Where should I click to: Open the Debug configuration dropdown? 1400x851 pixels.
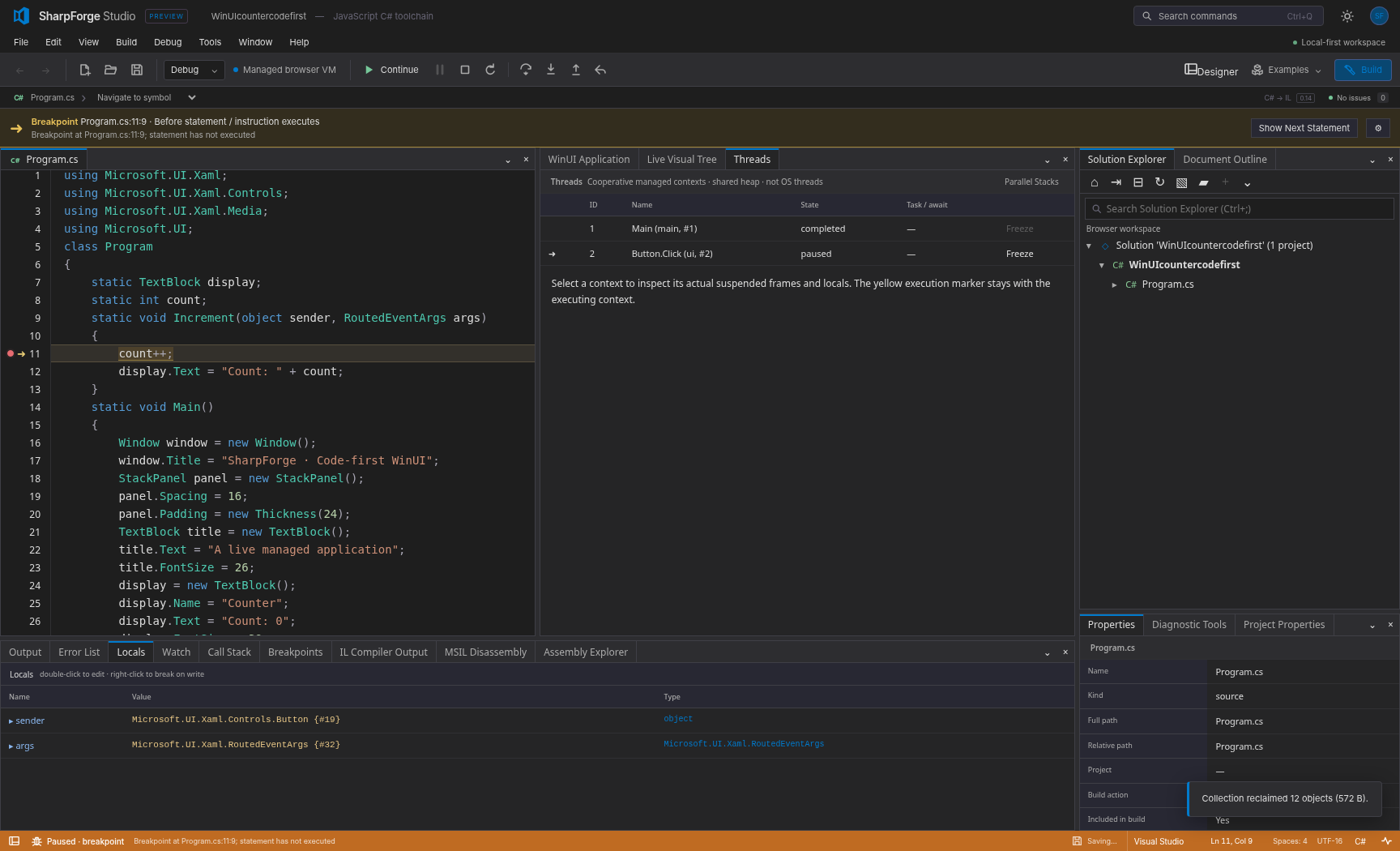click(x=194, y=70)
